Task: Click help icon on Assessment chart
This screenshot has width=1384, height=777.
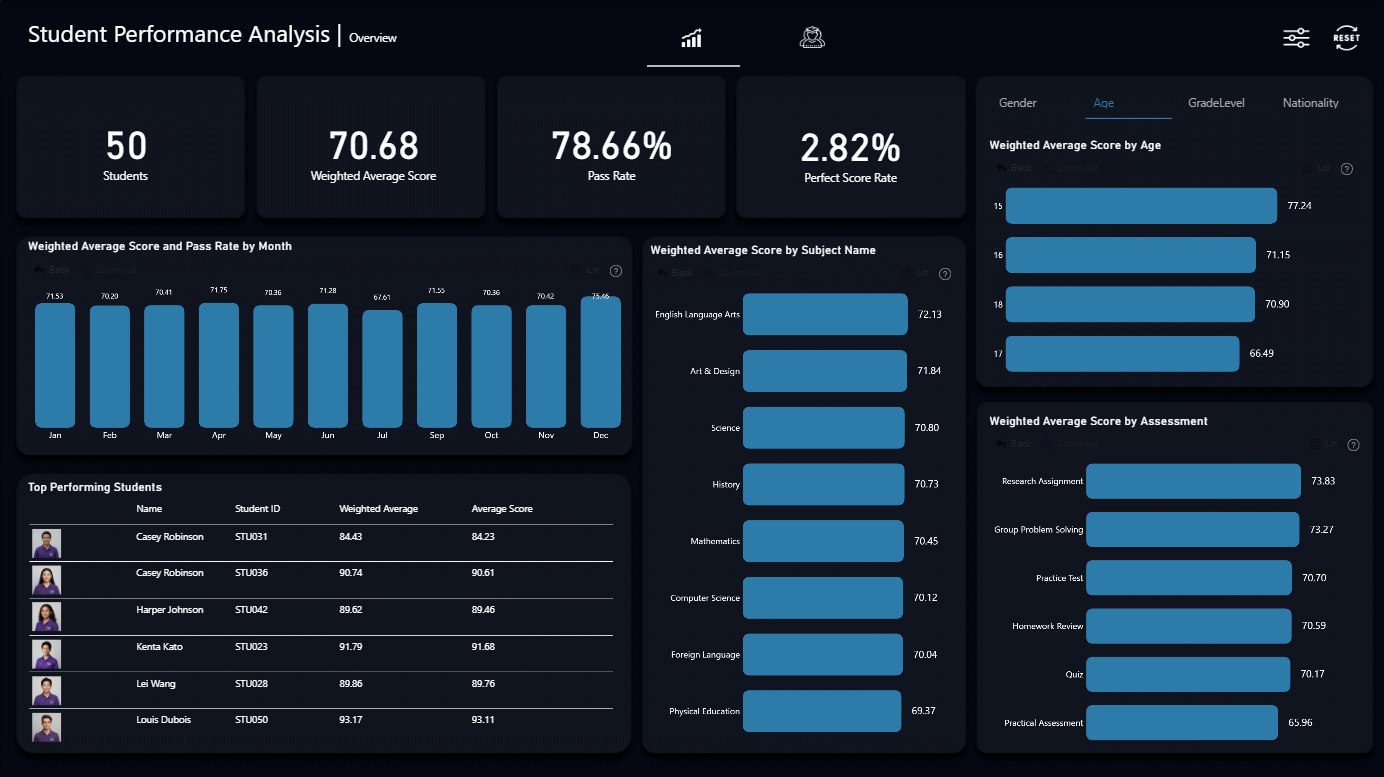Action: [1353, 445]
